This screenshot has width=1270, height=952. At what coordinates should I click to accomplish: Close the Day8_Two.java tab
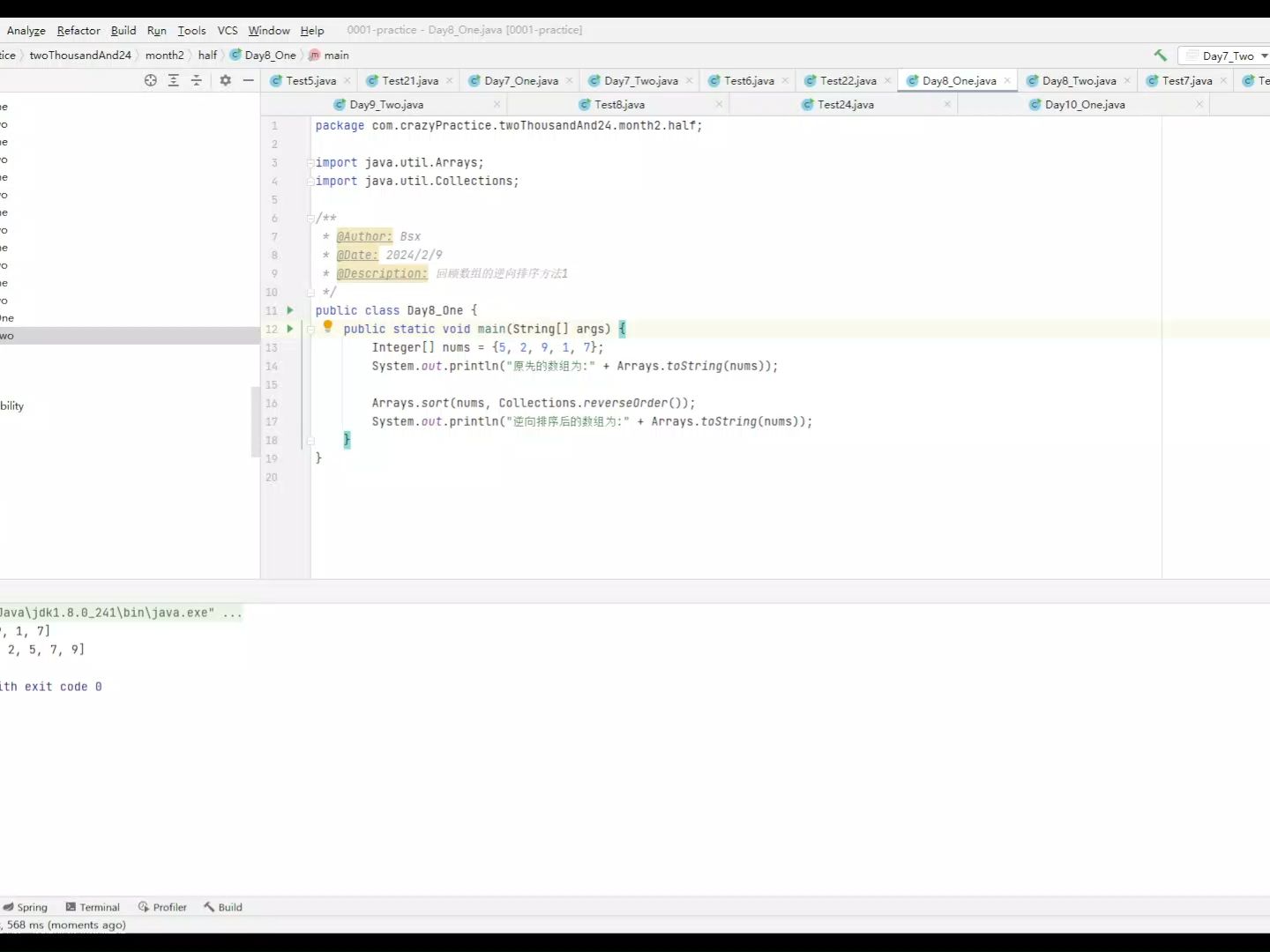[x=1127, y=80]
